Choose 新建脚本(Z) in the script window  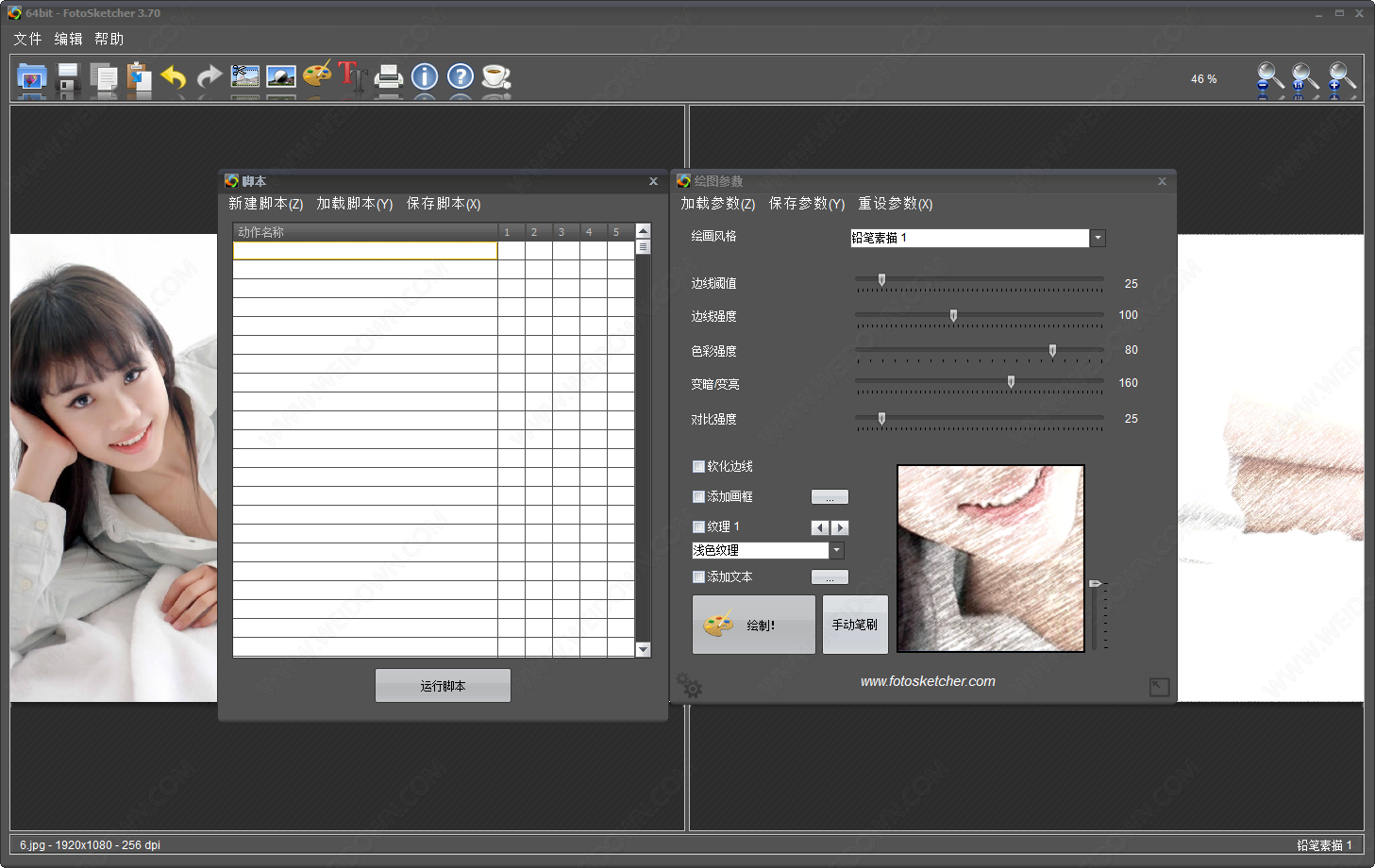click(x=265, y=204)
